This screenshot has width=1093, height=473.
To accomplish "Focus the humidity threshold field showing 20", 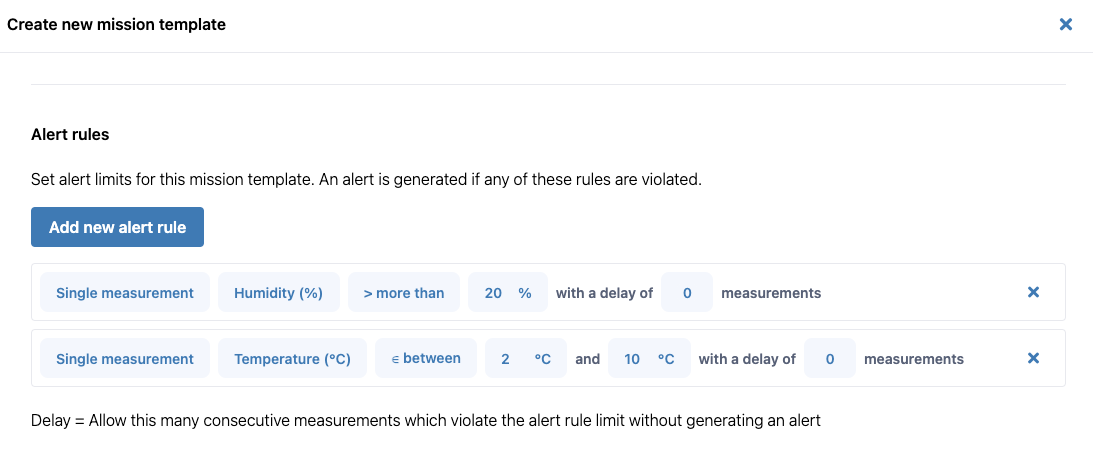I will [493, 293].
